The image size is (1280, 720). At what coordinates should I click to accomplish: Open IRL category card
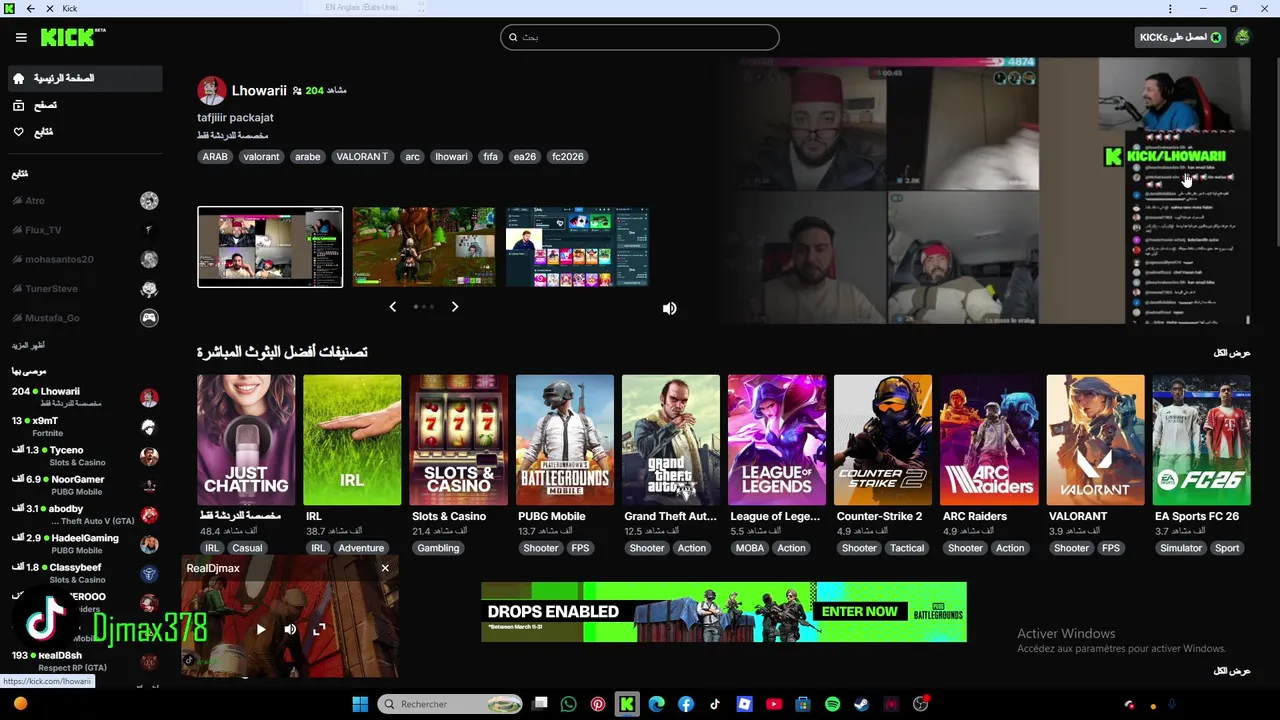[x=352, y=440]
